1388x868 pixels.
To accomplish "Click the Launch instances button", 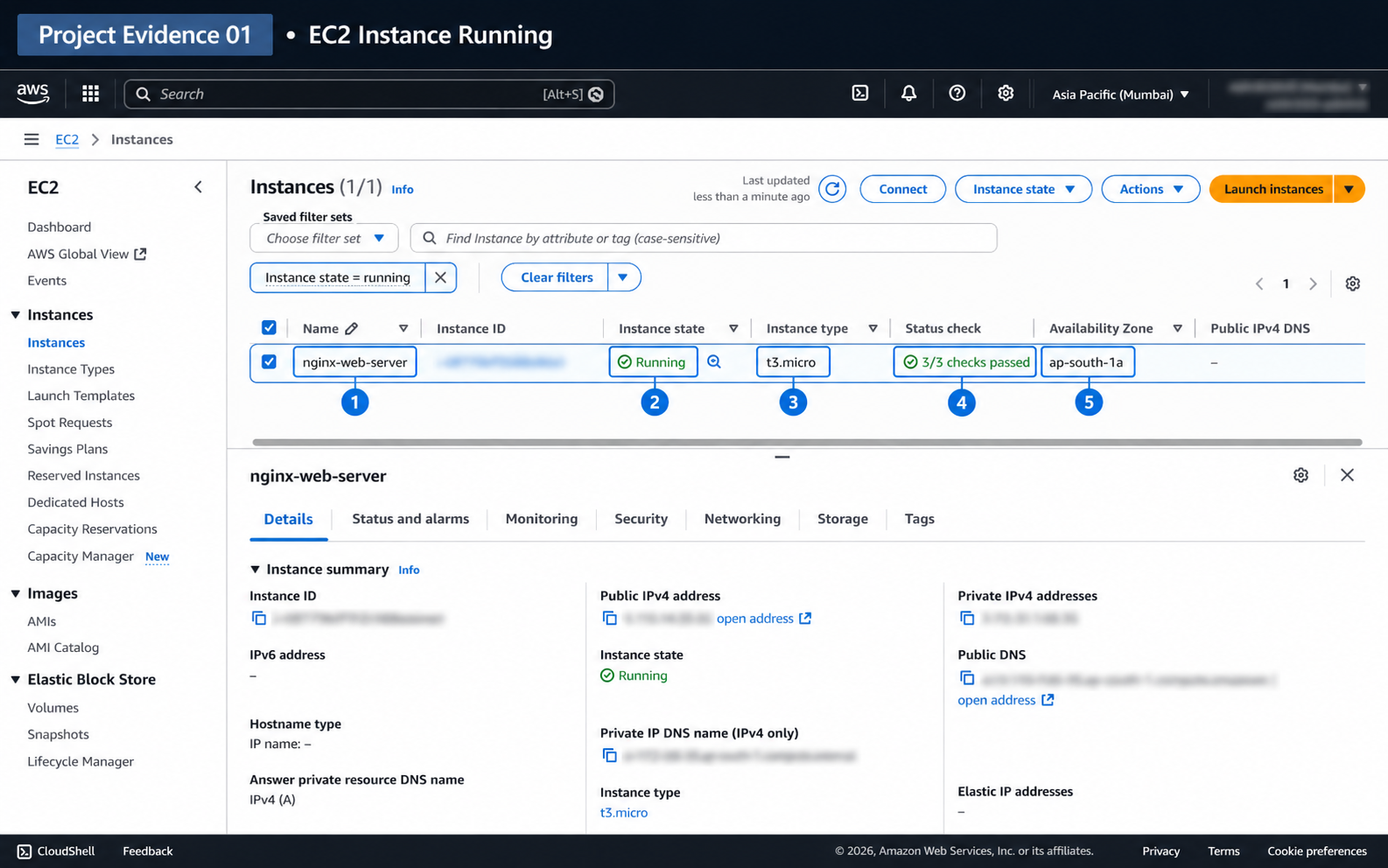I will [1272, 189].
